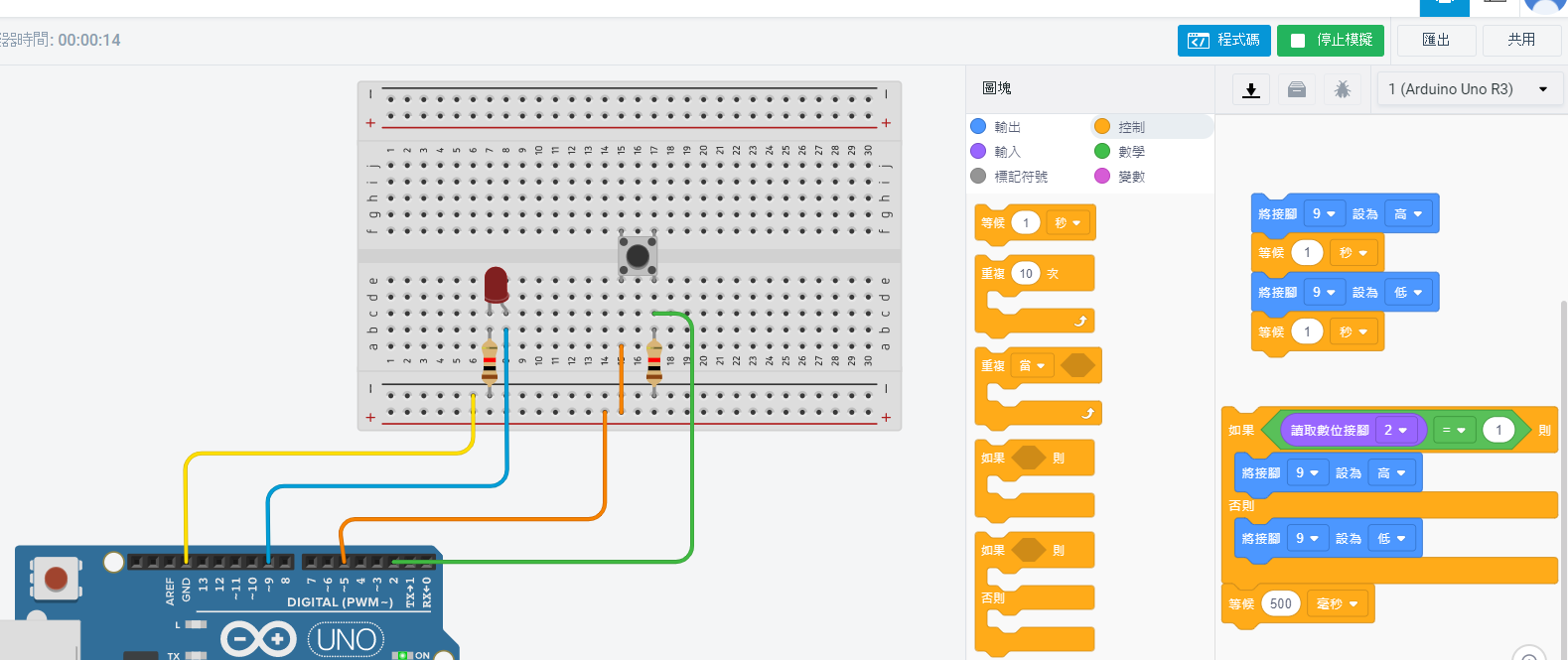Open the libraries drawer icon
Screen dimensions: 1568x660
tap(1297, 90)
